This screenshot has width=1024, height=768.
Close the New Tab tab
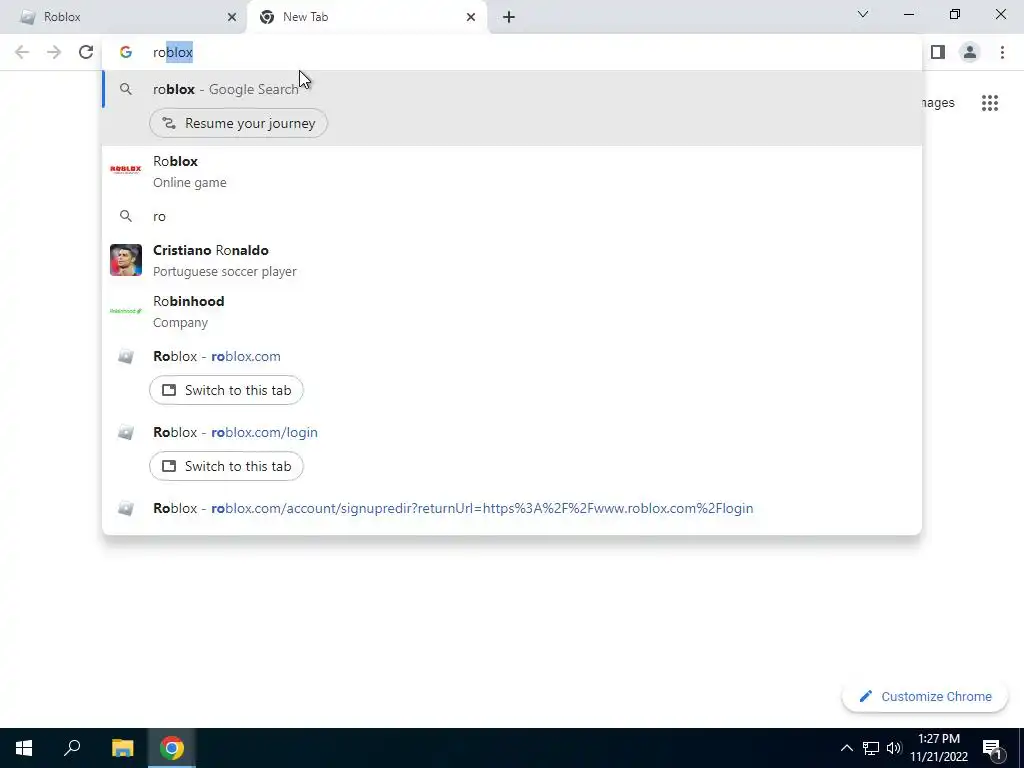click(470, 17)
